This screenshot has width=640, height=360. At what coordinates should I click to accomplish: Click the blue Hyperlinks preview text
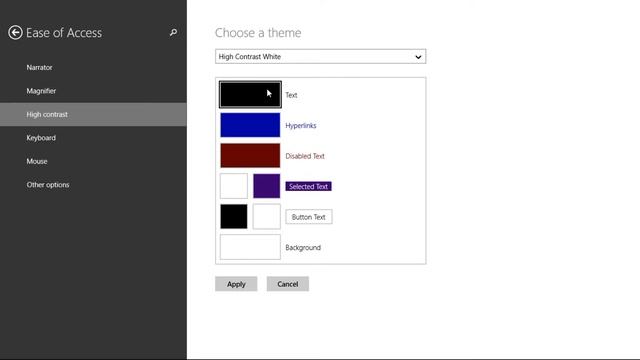301,126
